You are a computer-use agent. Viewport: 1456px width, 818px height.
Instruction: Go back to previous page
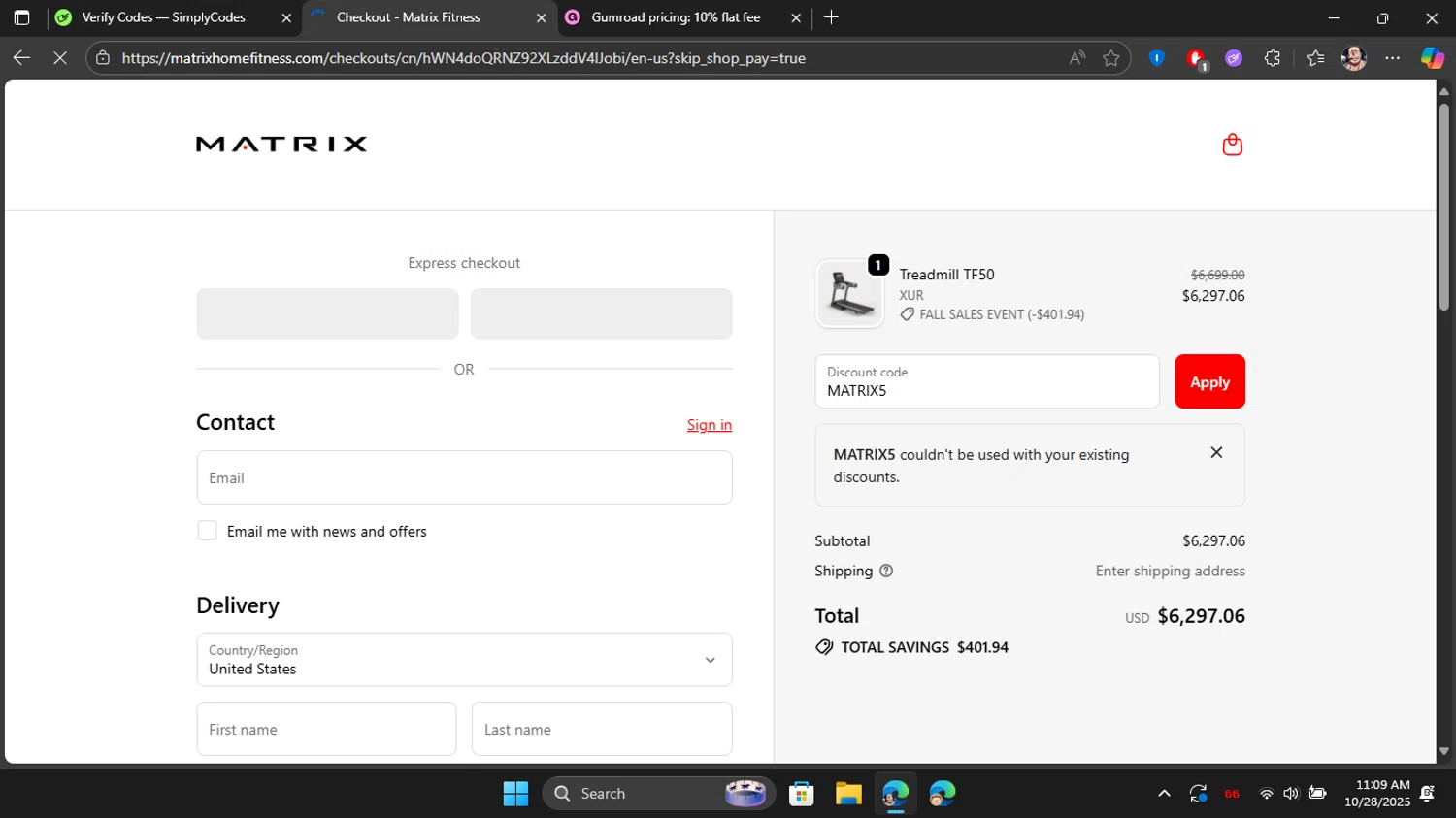[21, 58]
